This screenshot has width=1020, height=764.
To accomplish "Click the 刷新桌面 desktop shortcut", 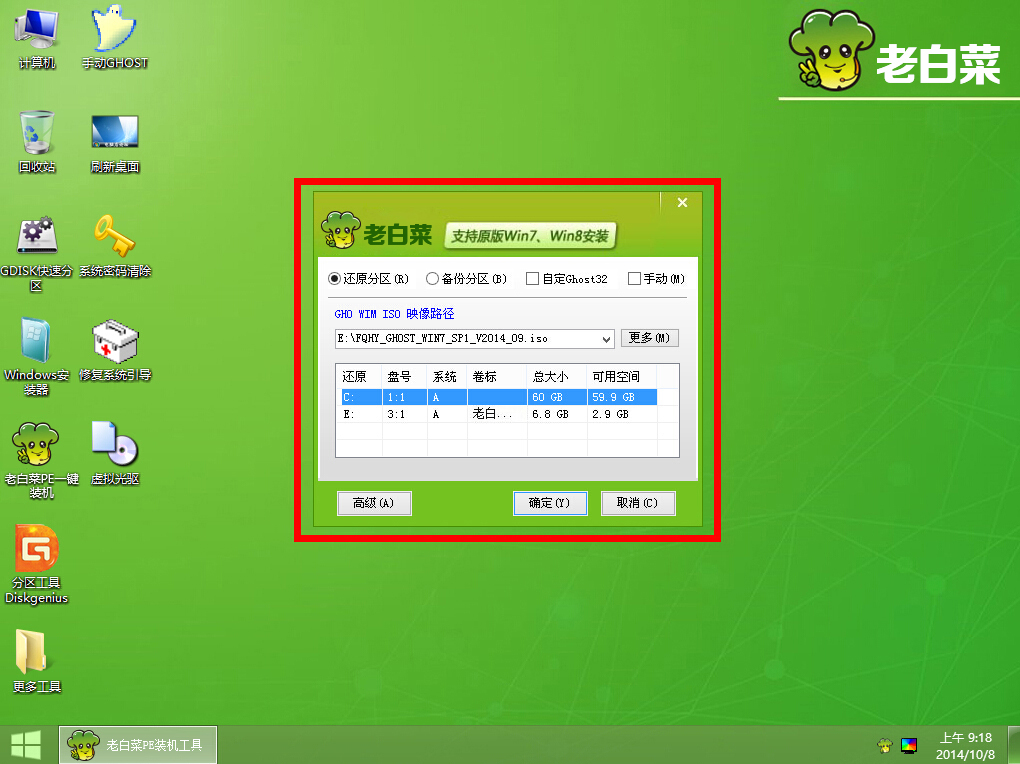I will point(114,142).
